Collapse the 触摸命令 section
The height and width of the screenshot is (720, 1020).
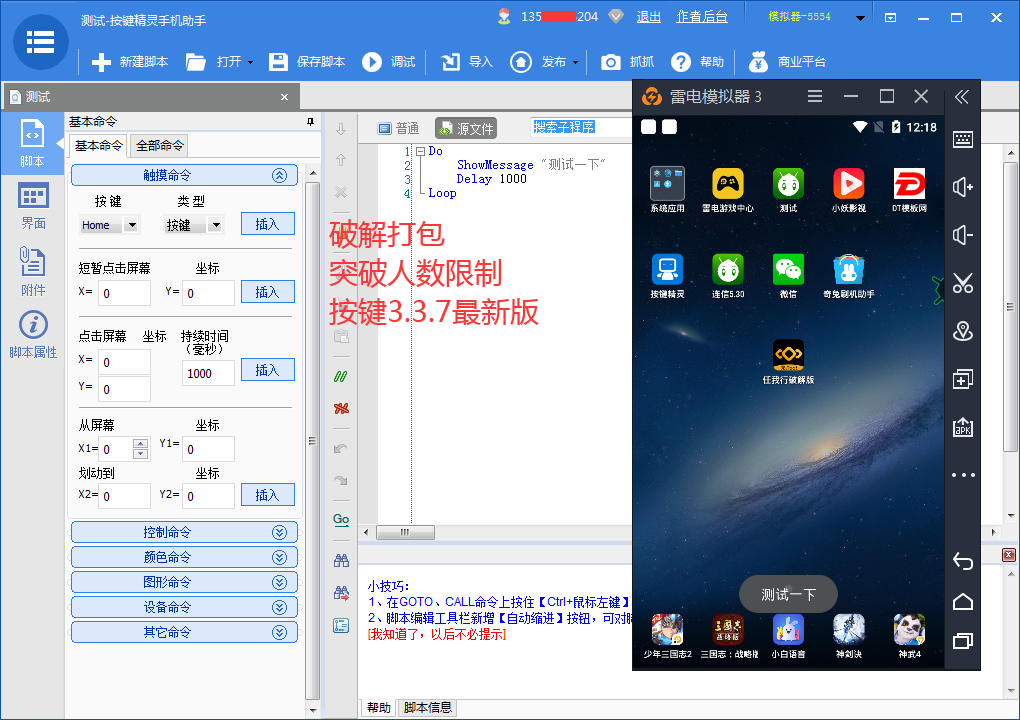click(279, 175)
